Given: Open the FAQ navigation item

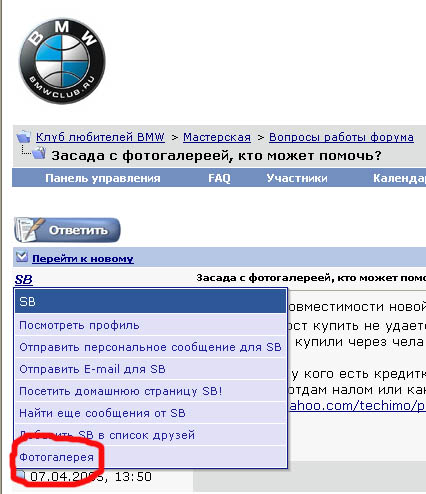Looking at the screenshot, I should (219, 178).
